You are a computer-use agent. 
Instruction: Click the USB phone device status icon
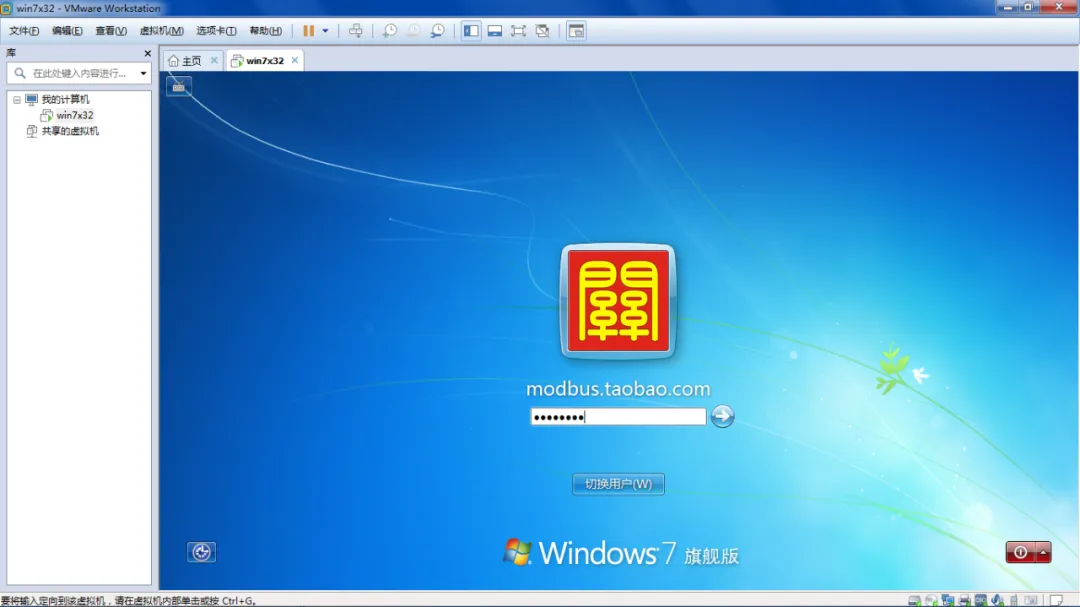[1014, 601]
